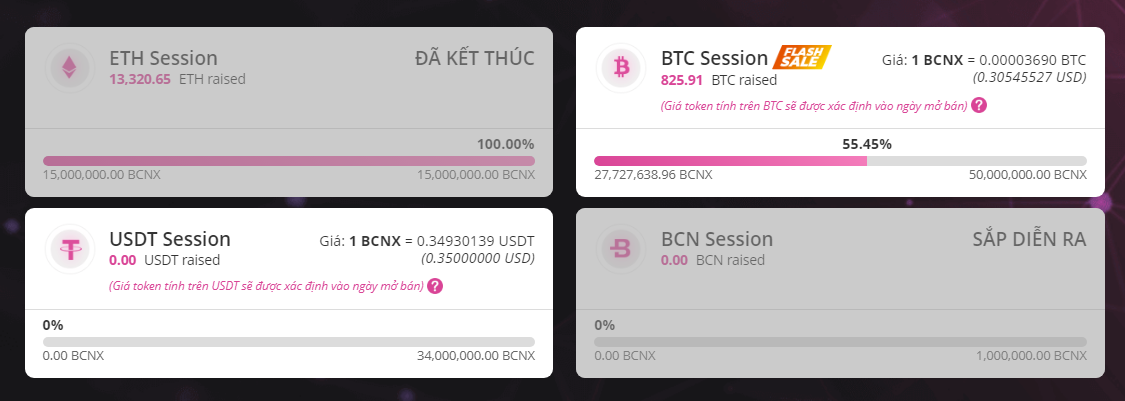Select the USDT Session title
Screen dimensions: 1125x401
coord(170,238)
